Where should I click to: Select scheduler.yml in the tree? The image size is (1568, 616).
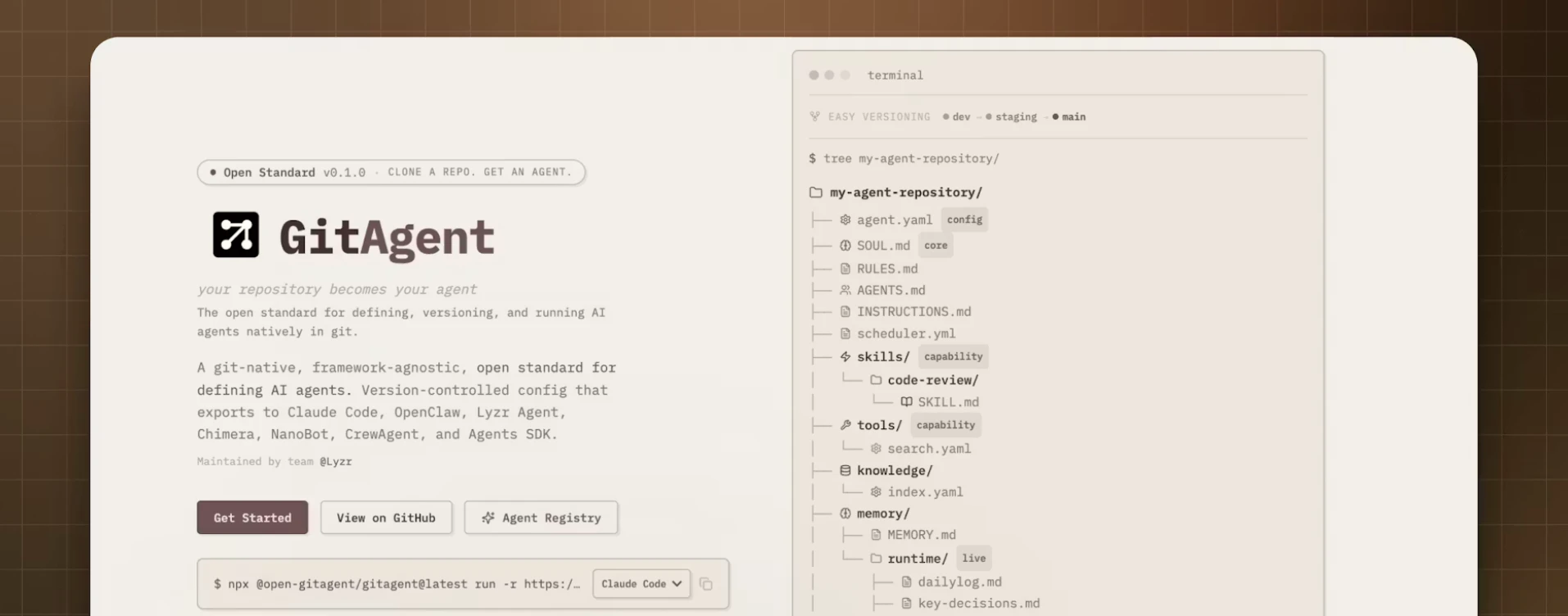coord(906,333)
